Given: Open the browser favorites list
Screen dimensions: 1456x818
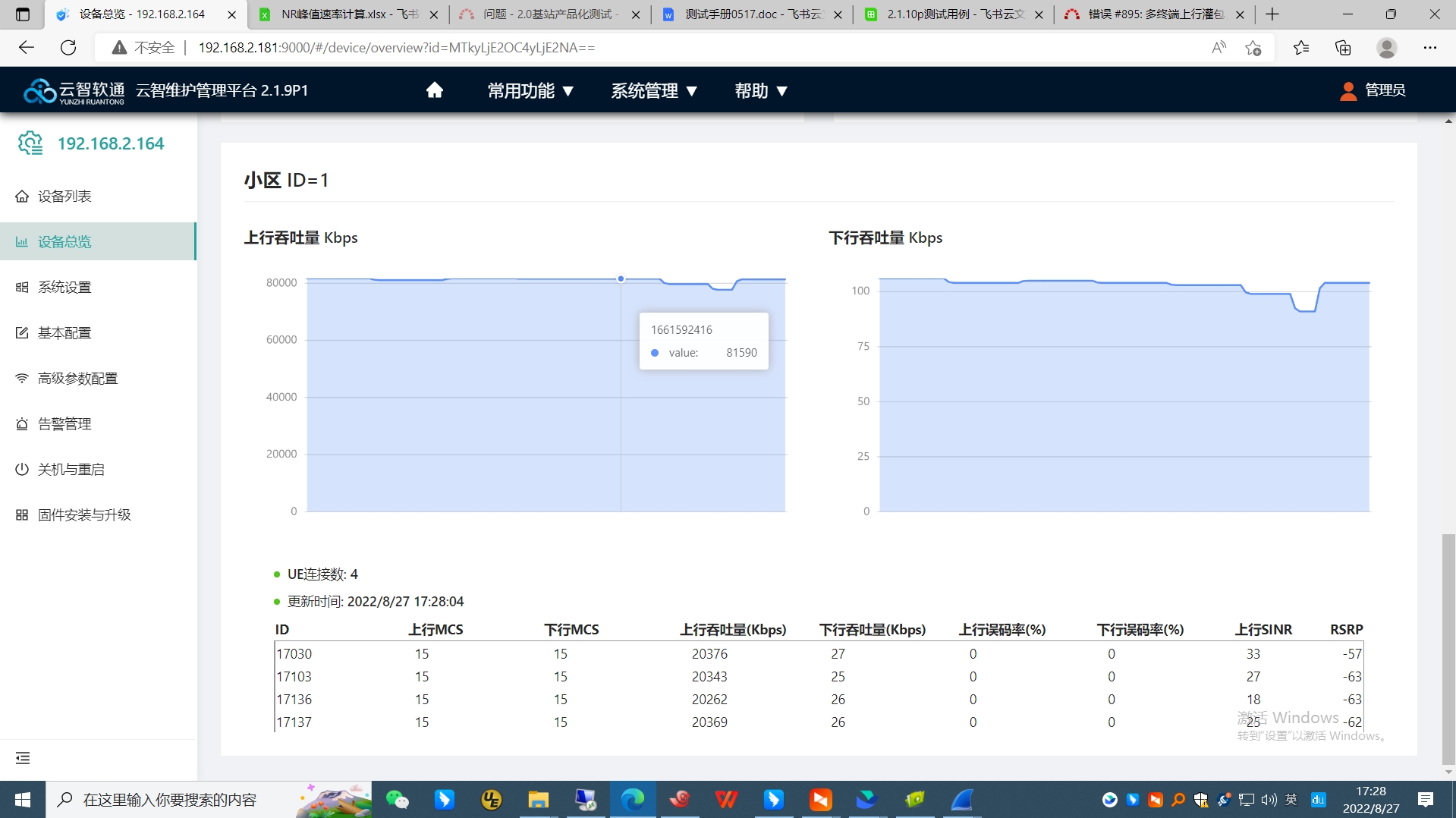Looking at the screenshot, I should point(1301,48).
